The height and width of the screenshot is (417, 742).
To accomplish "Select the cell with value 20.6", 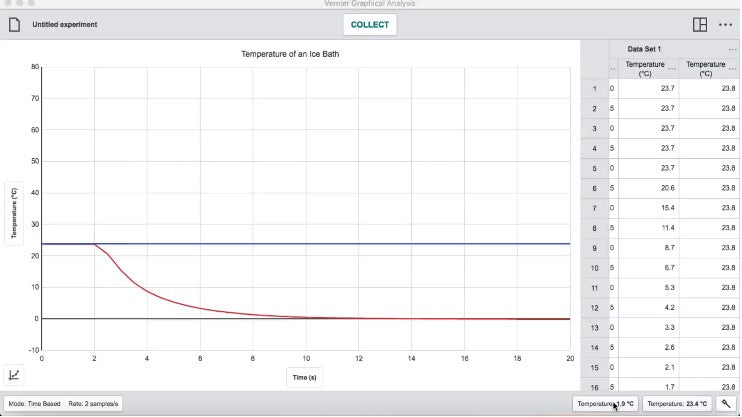I will pos(649,188).
